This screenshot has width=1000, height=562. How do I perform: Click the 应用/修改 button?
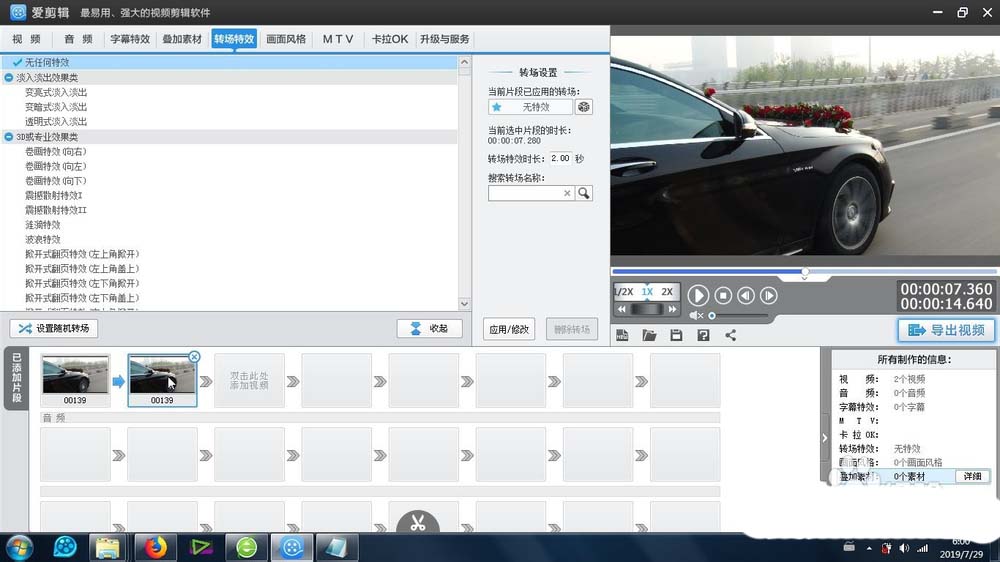(509, 329)
